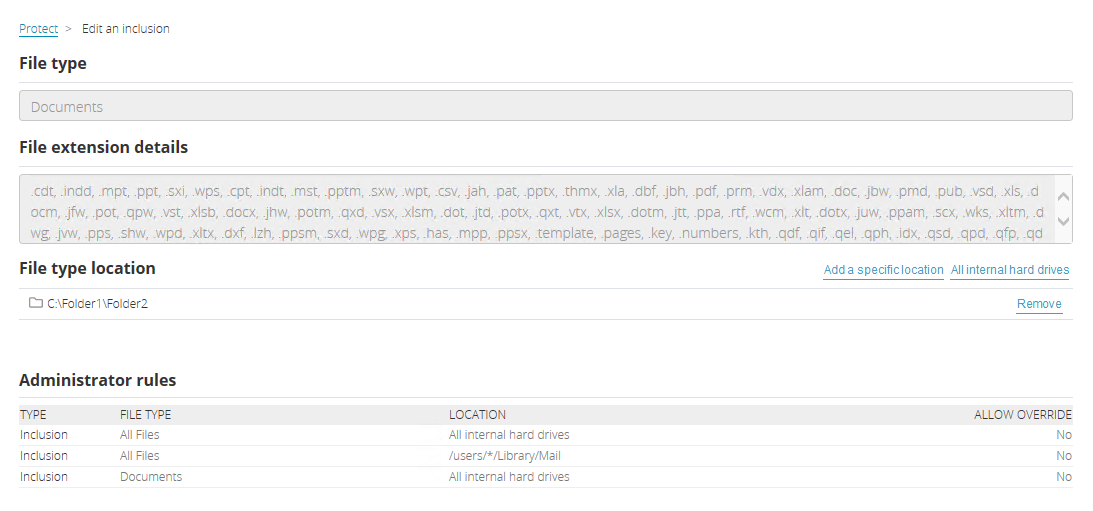Click the Administrator rules heading
Image resolution: width=1093 pixels, height=511 pixels.
pyautogui.click(x=98, y=380)
